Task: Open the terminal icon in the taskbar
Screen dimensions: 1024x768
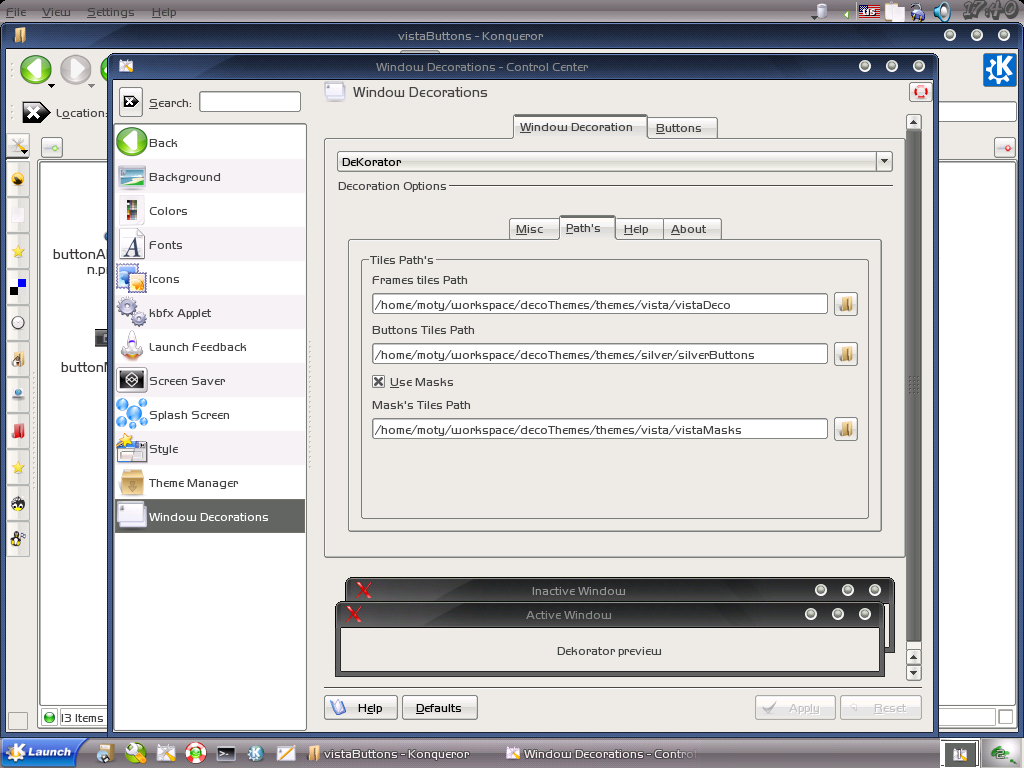Action: 226,754
